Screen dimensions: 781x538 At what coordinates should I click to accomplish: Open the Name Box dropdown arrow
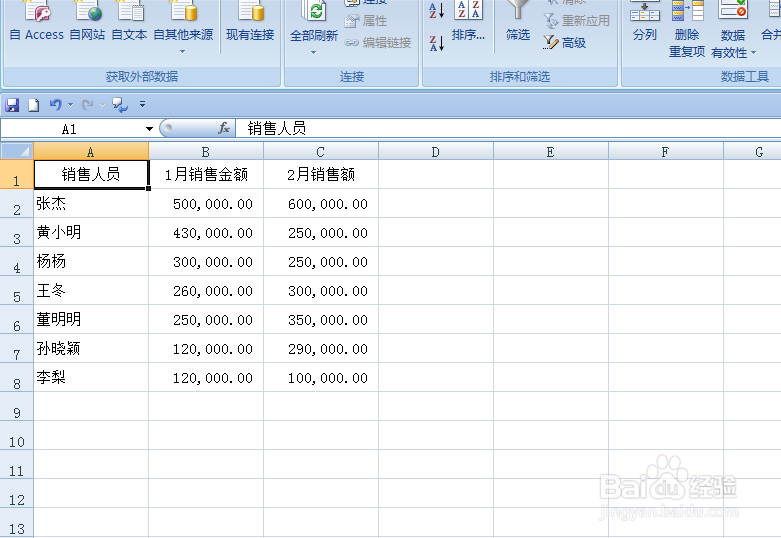click(149, 129)
